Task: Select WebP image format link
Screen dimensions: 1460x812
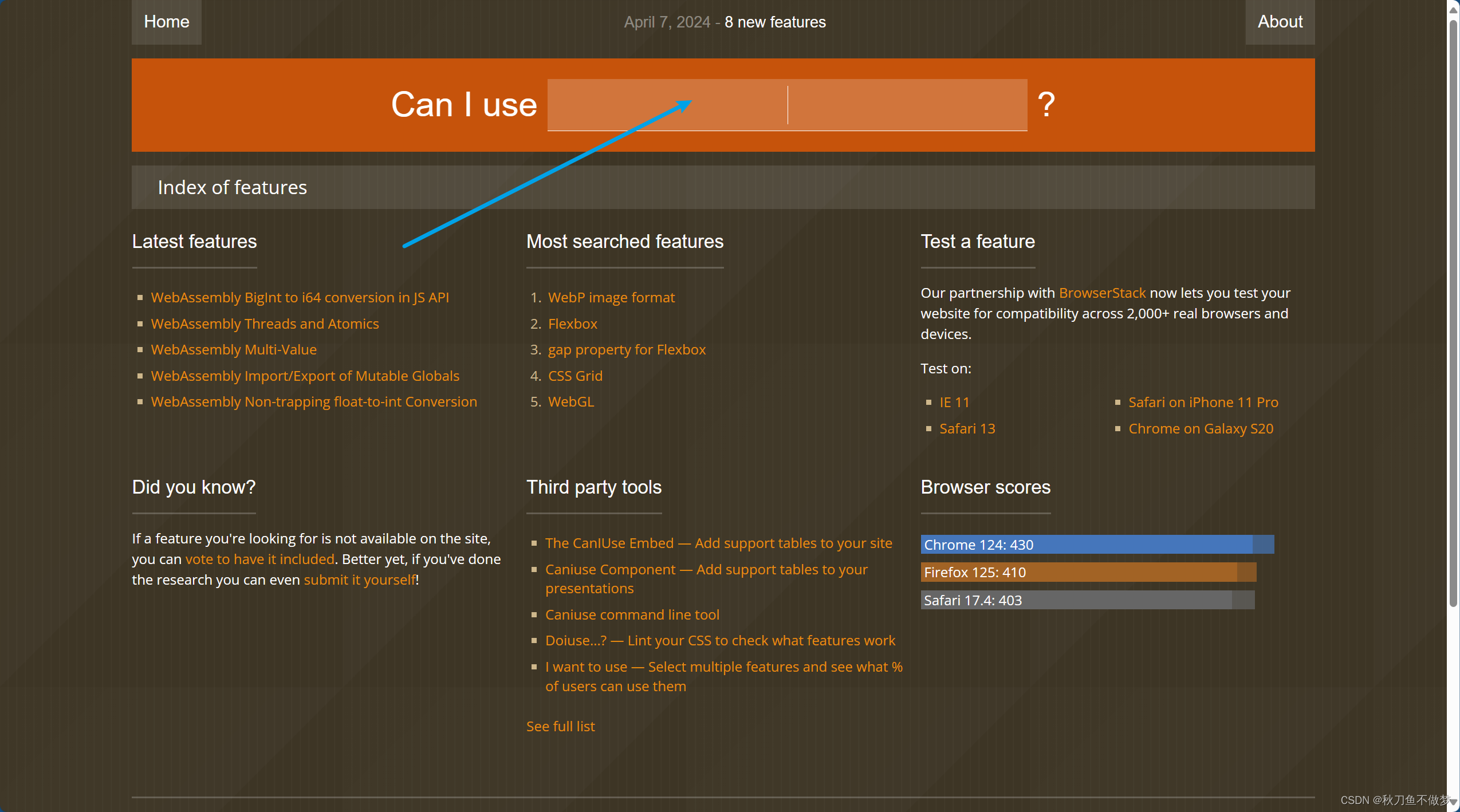Action: click(611, 297)
